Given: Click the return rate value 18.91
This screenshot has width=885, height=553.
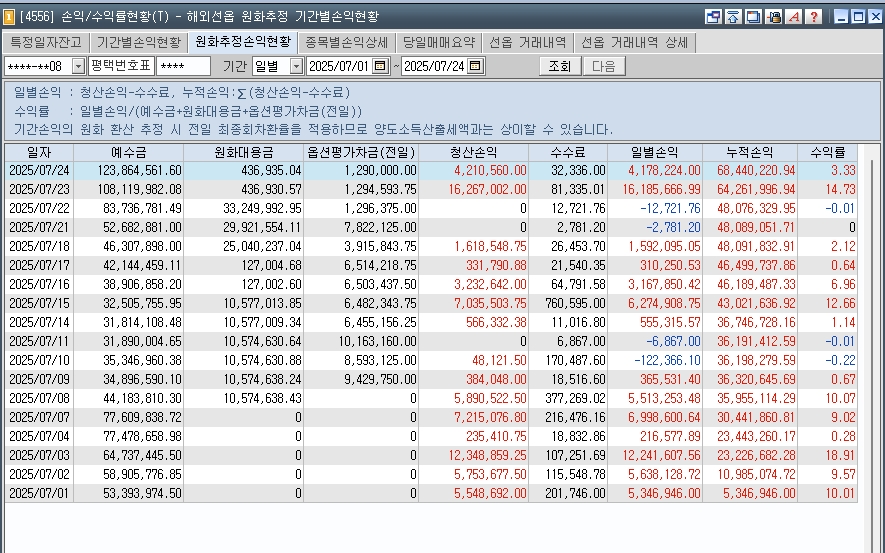Looking at the screenshot, I should 840,456.
